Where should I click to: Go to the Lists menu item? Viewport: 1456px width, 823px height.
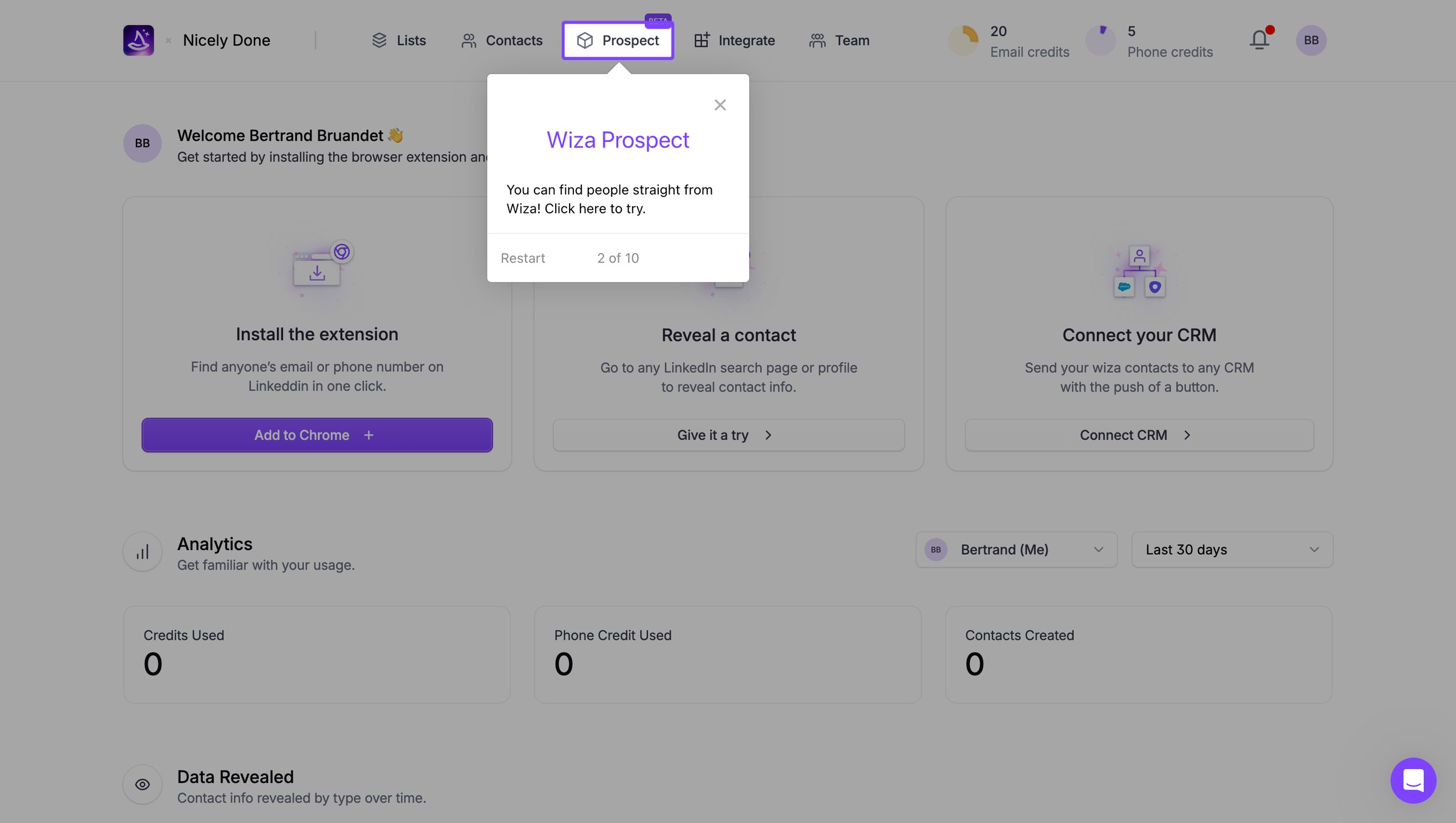point(399,40)
